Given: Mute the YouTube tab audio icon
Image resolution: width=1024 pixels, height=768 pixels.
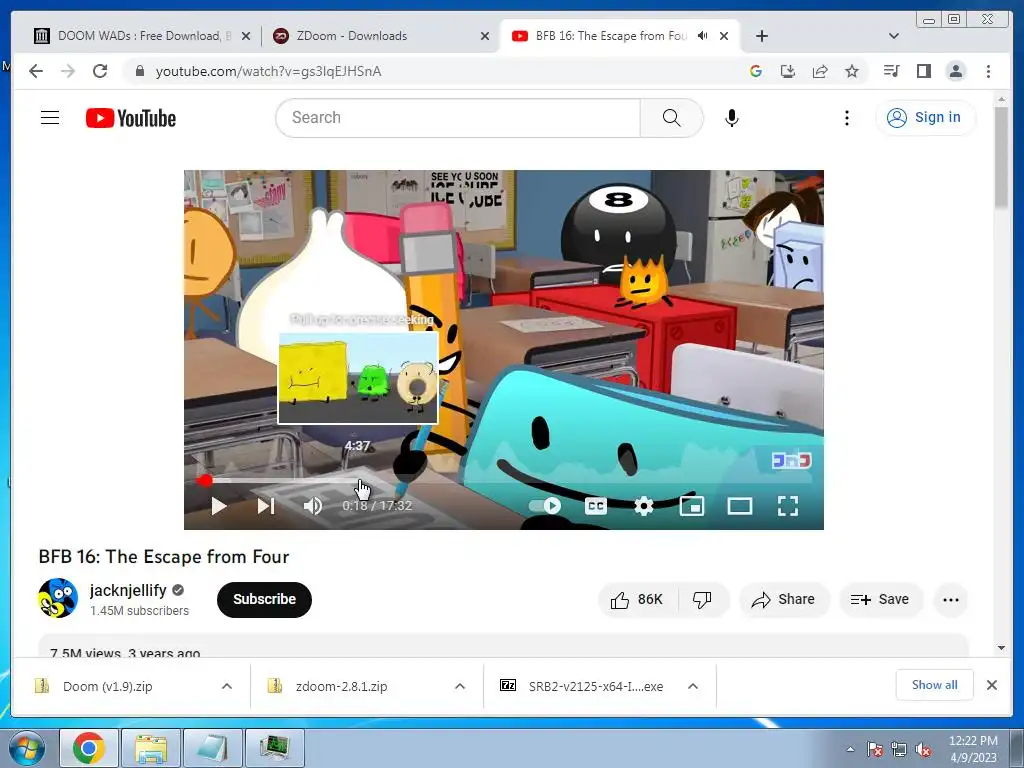Looking at the screenshot, I should [x=703, y=36].
